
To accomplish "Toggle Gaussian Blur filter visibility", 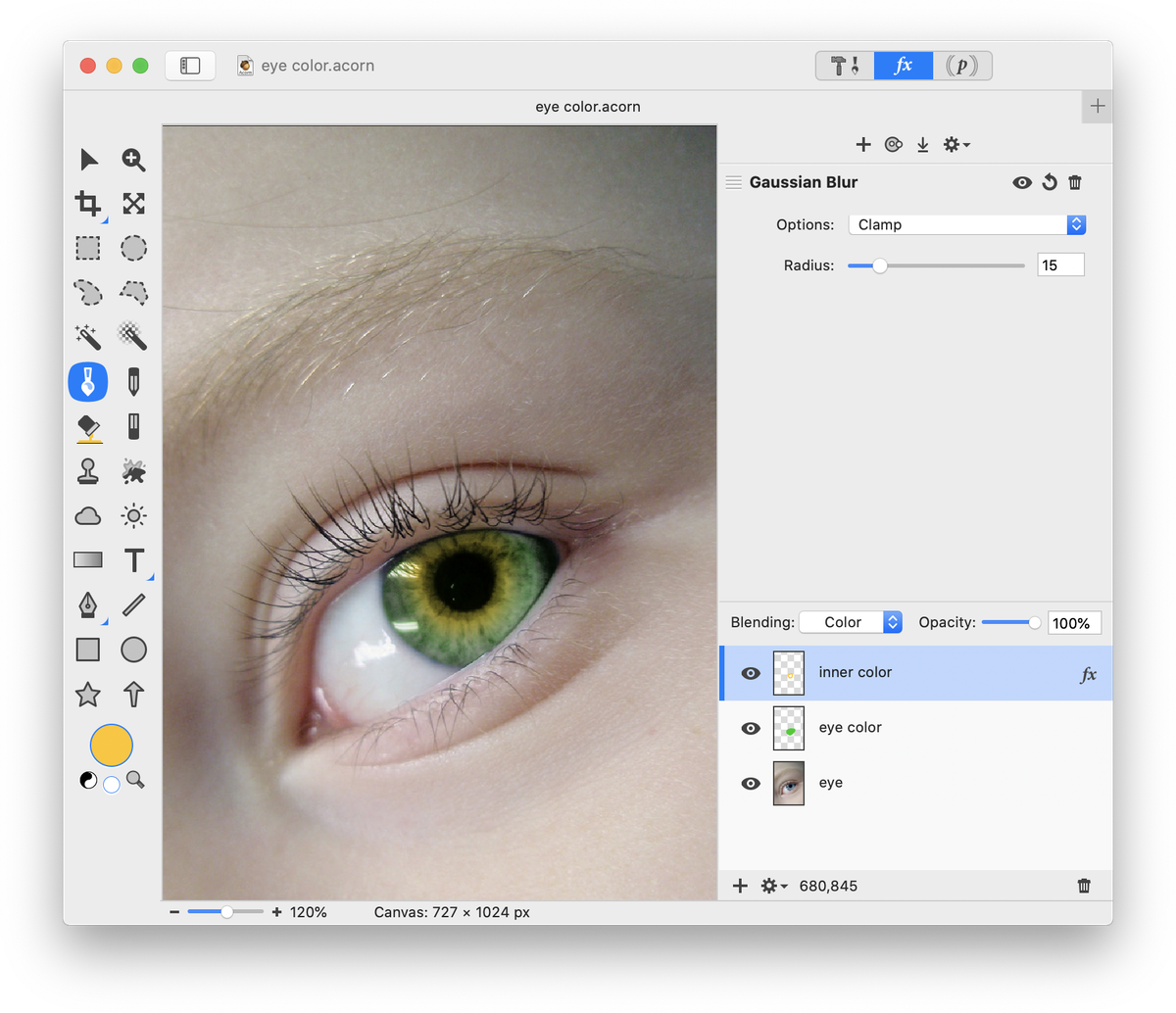I will point(1022,182).
